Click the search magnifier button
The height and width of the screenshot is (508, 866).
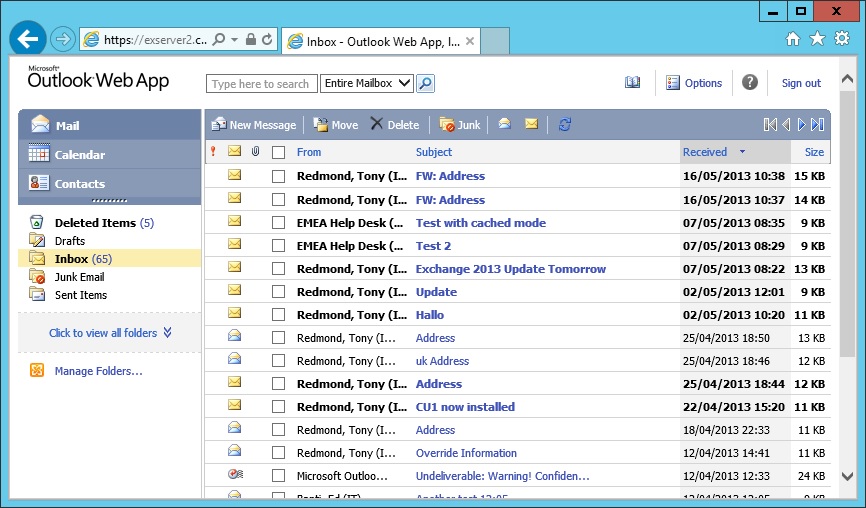tap(425, 84)
